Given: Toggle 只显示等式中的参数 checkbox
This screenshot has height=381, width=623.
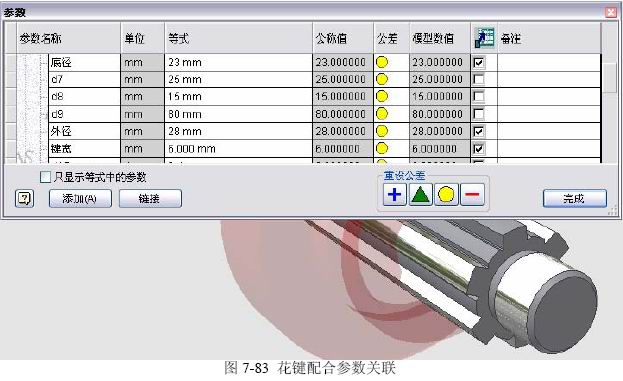Looking at the screenshot, I should click(x=45, y=177).
